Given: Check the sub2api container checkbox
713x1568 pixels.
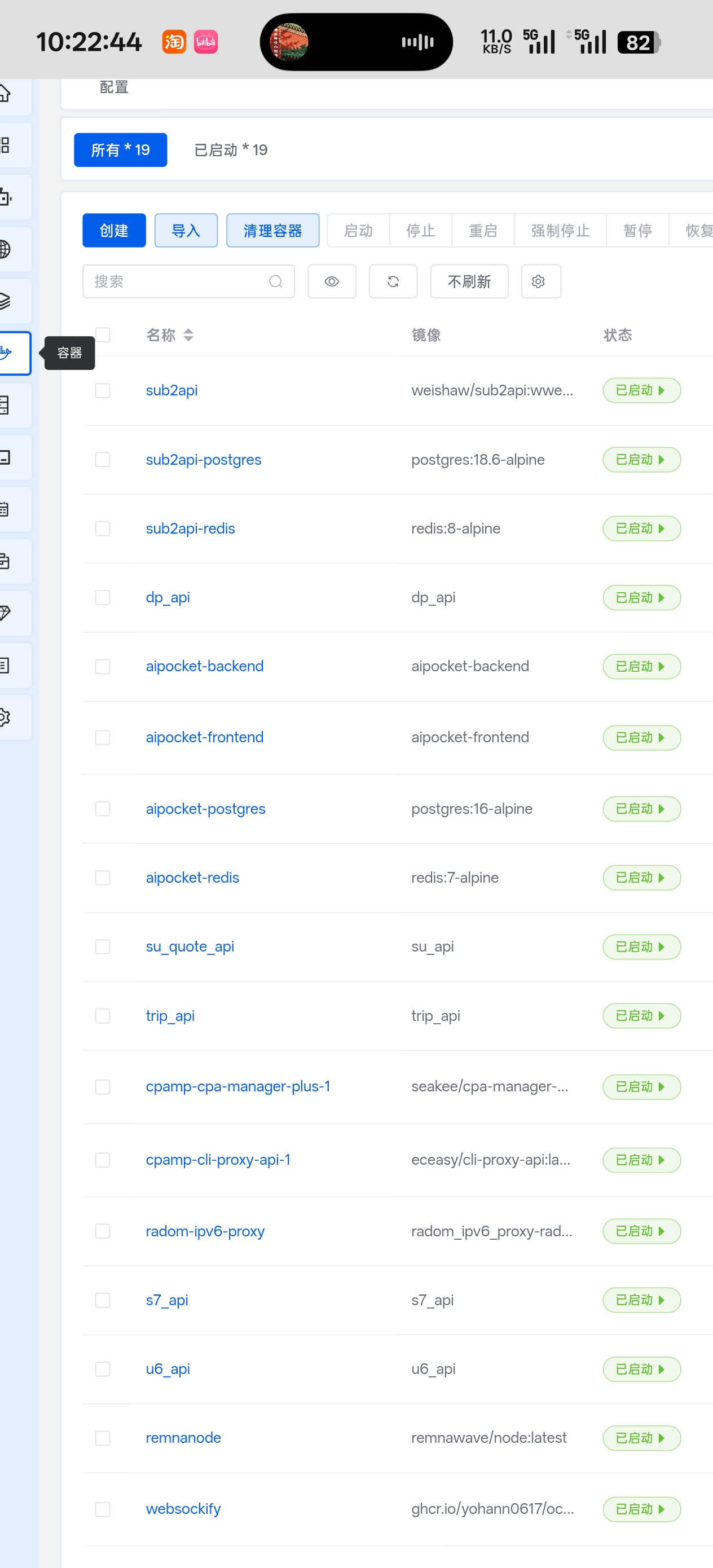Looking at the screenshot, I should pyautogui.click(x=102, y=390).
